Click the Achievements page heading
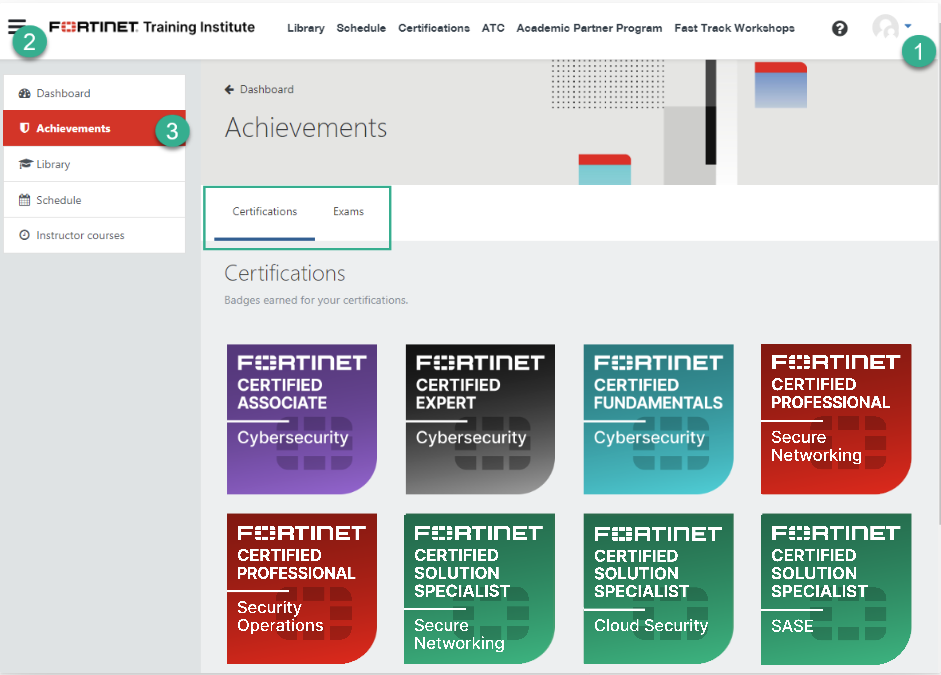Screen dimensions: 941x675 click(306, 128)
